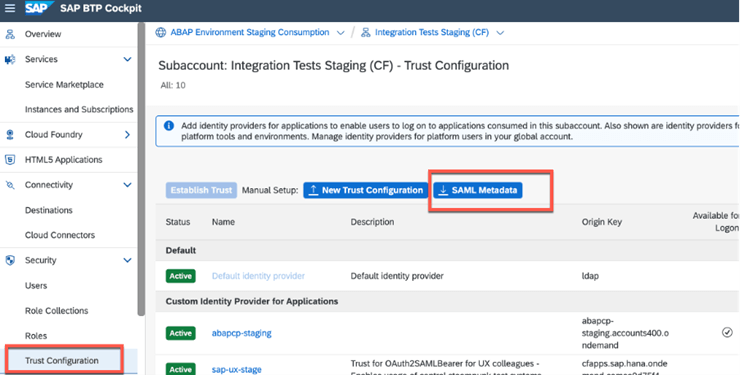Click the Overview sidebar icon

click(10, 34)
